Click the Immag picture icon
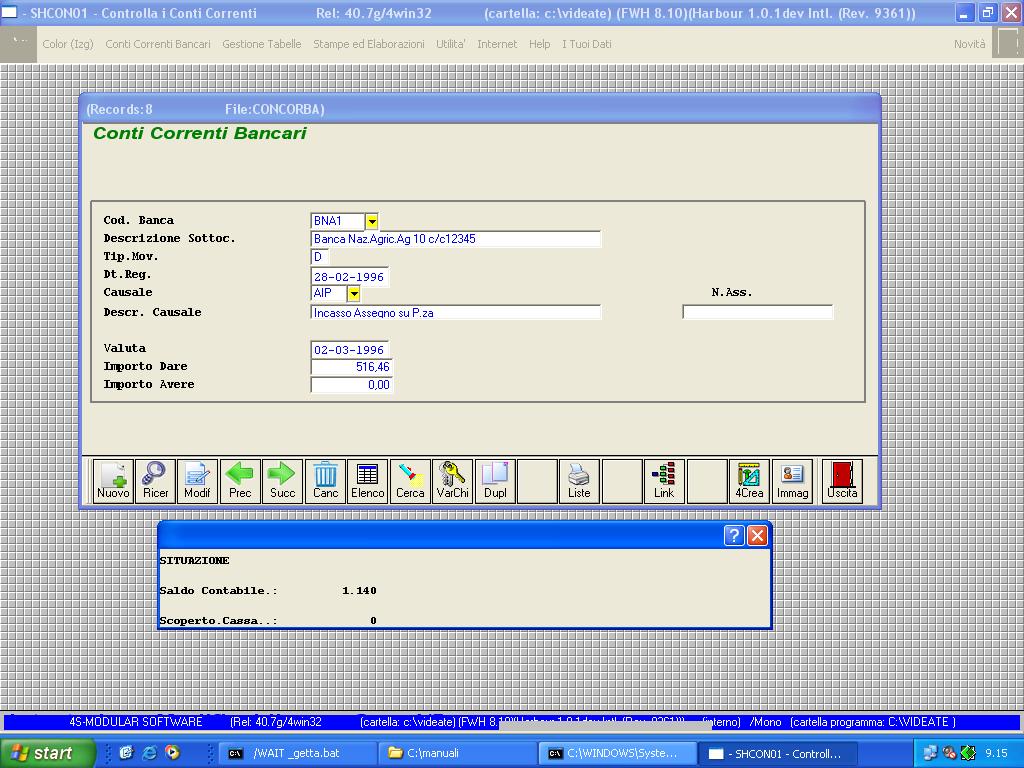Viewport: 1024px width, 768px height. click(x=792, y=481)
